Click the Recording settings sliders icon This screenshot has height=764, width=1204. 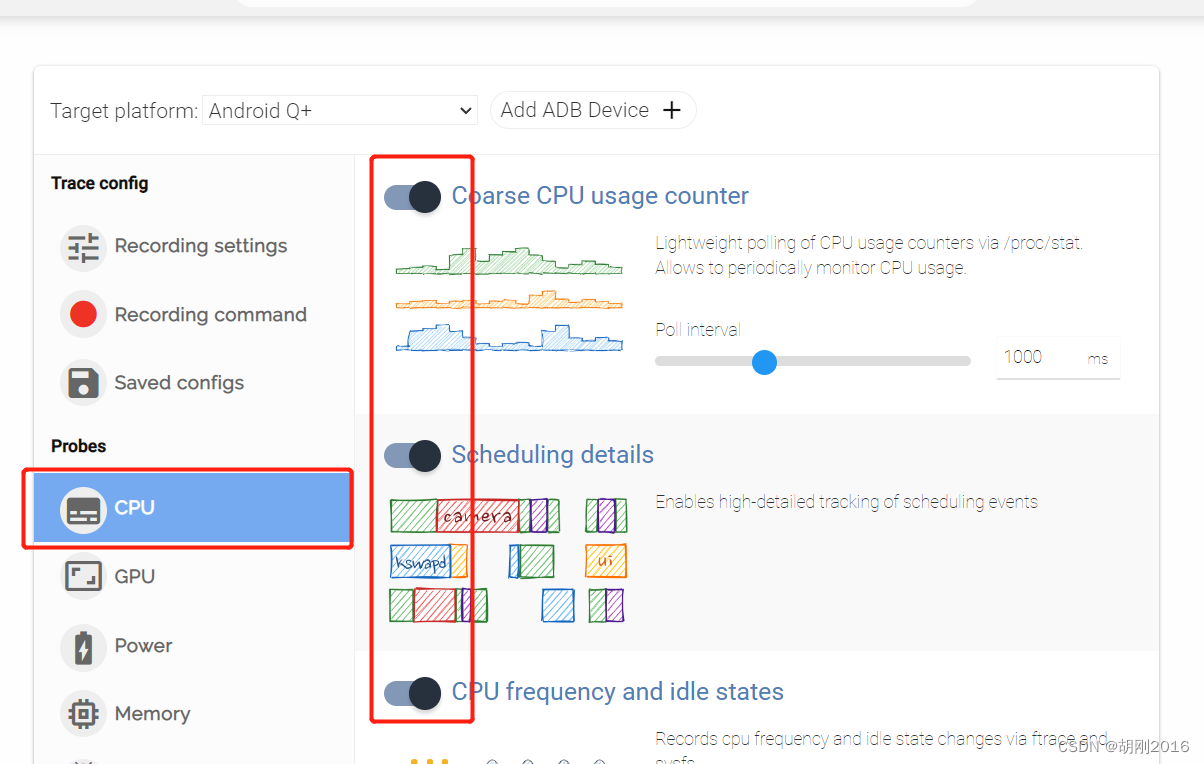[x=83, y=246]
